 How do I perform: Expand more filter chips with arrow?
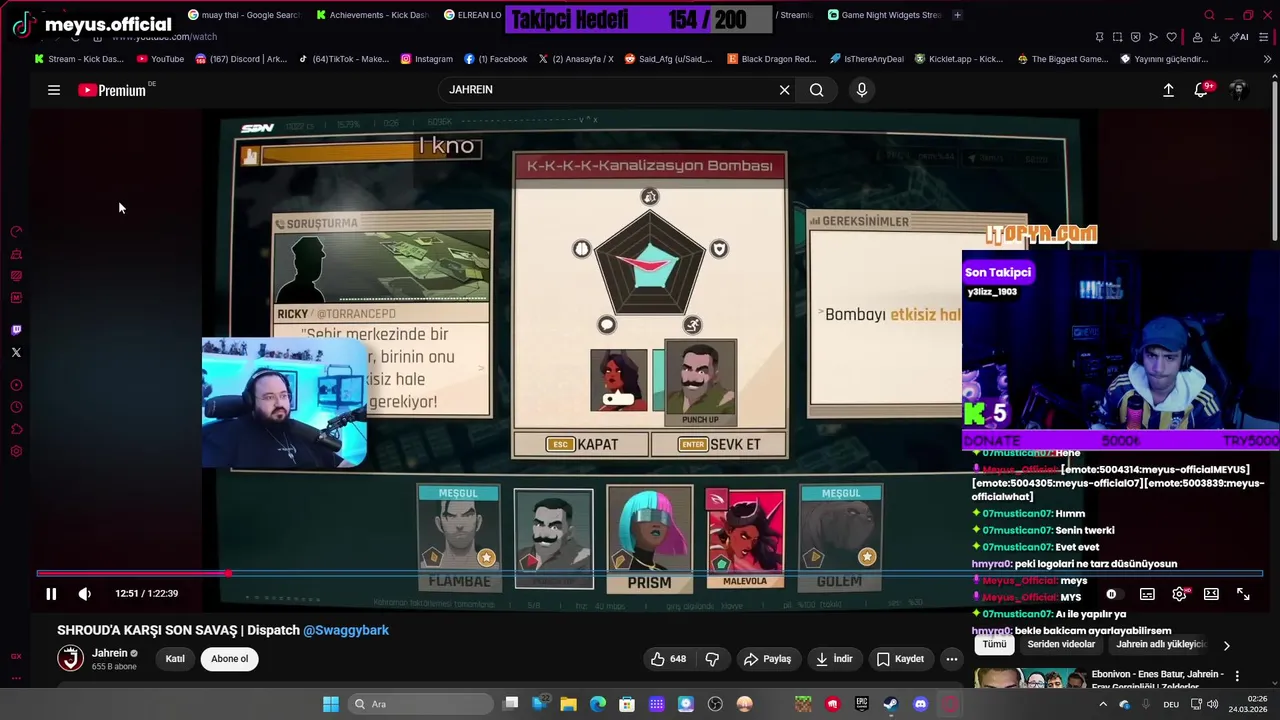click(x=1227, y=645)
